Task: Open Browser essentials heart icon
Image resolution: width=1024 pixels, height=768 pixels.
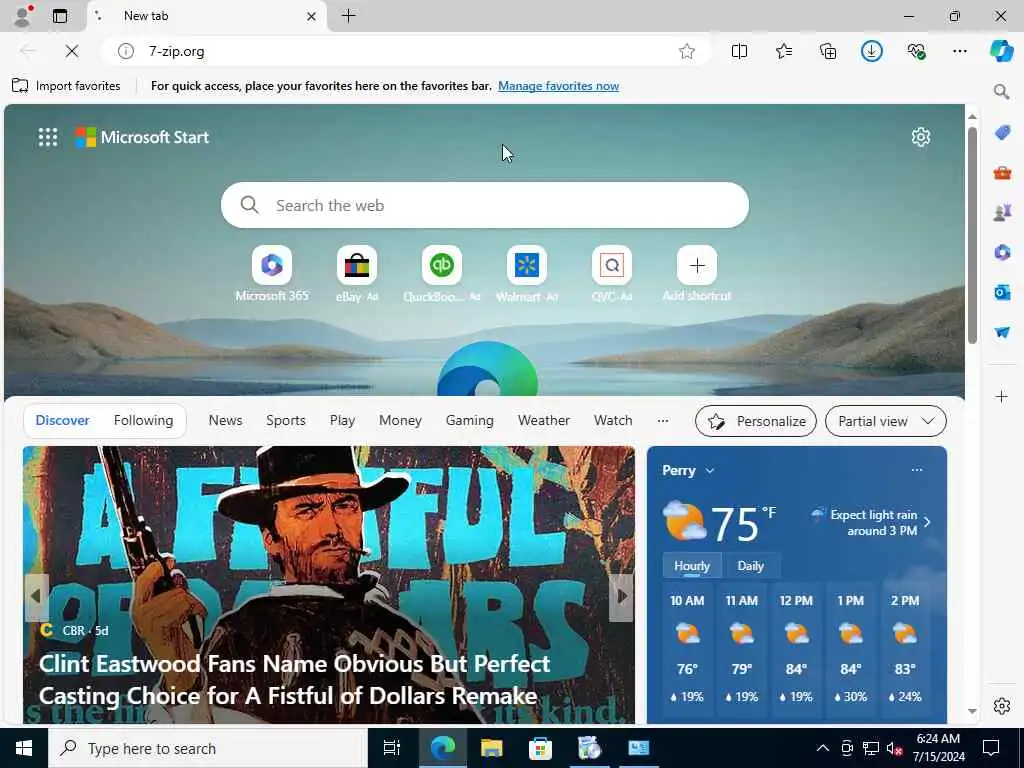Action: (916, 51)
